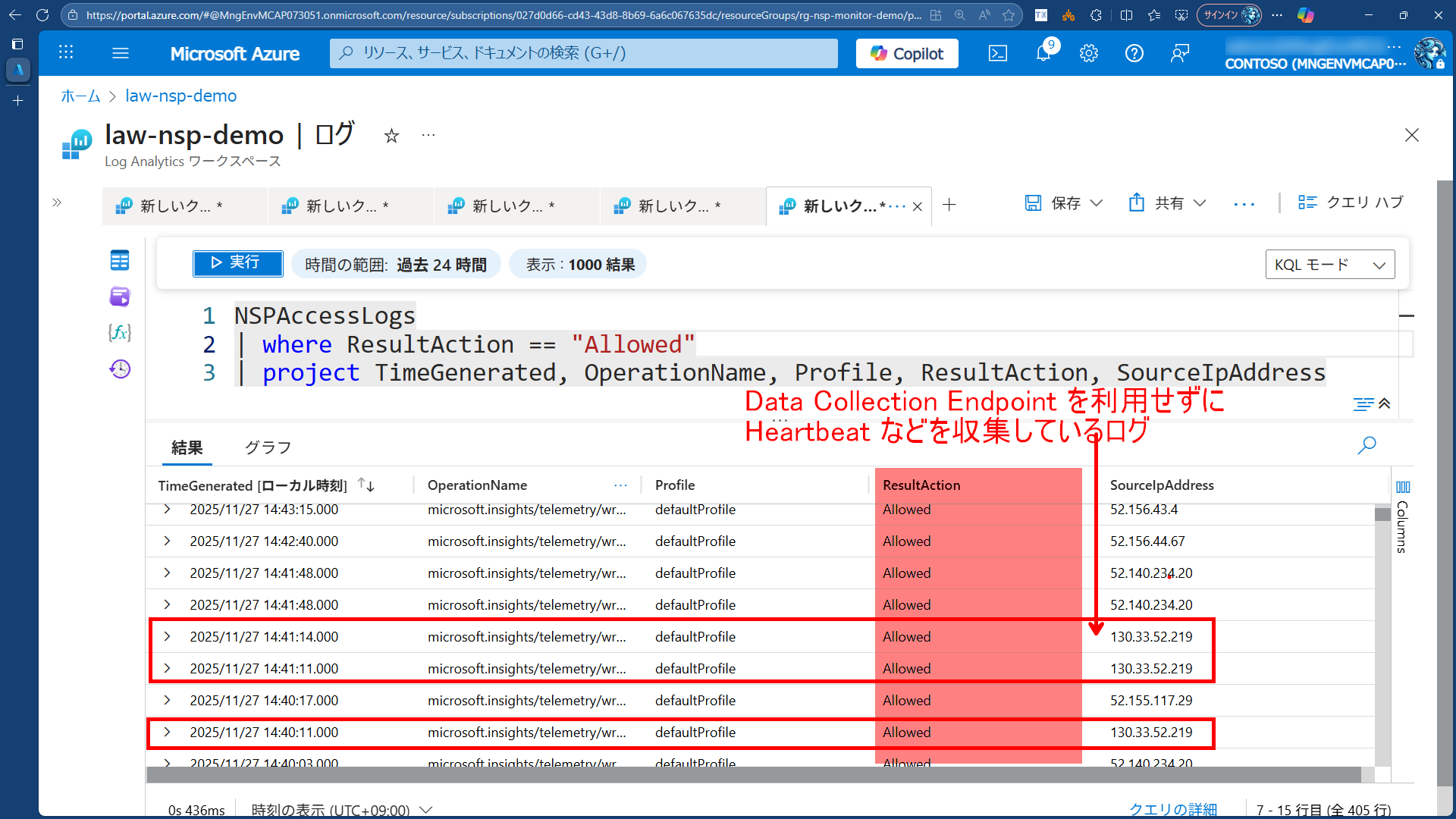Toggle the Columns pane on the right edge
The width and height of the screenshot is (1456, 819).
click(1403, 488)
